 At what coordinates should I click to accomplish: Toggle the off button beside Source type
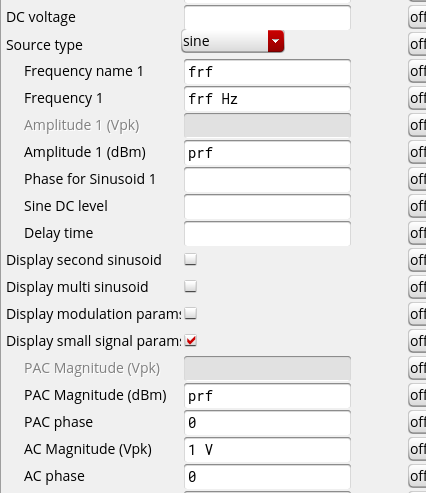point(417,44)
